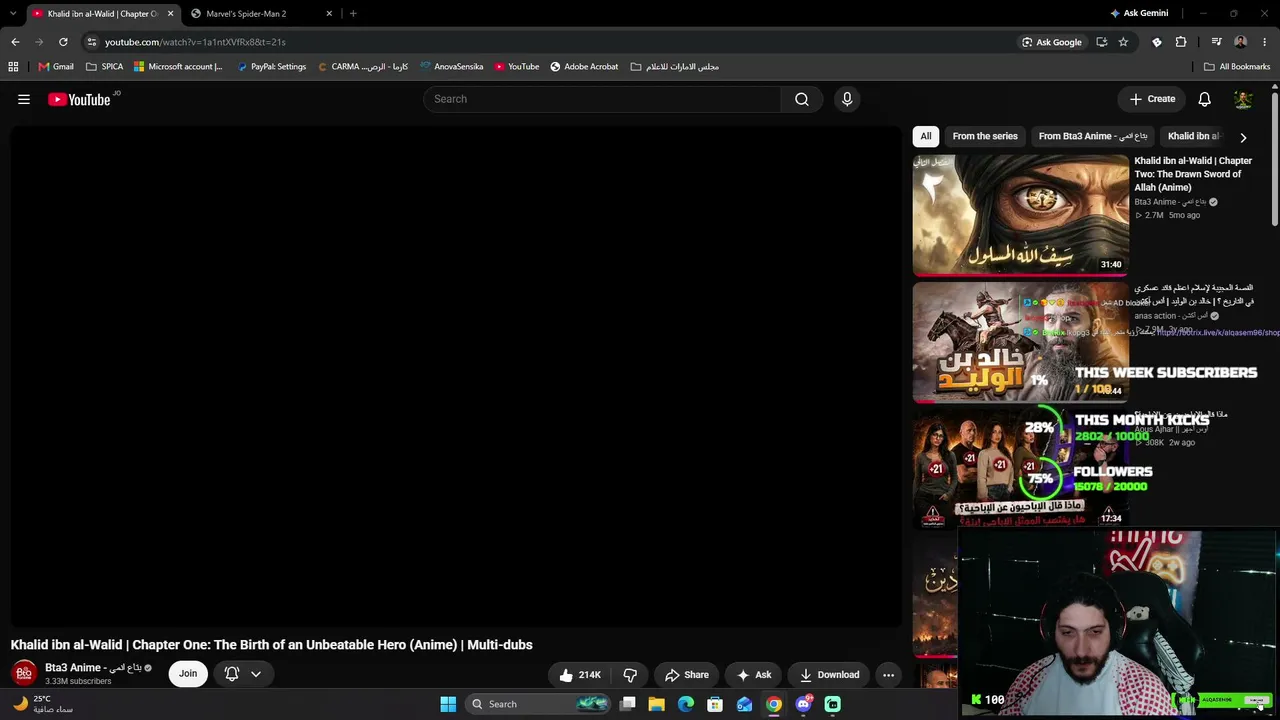Open the AnovaSensika bookmark
Viewport: 1280px width, 720px height.
pos(452,67)
